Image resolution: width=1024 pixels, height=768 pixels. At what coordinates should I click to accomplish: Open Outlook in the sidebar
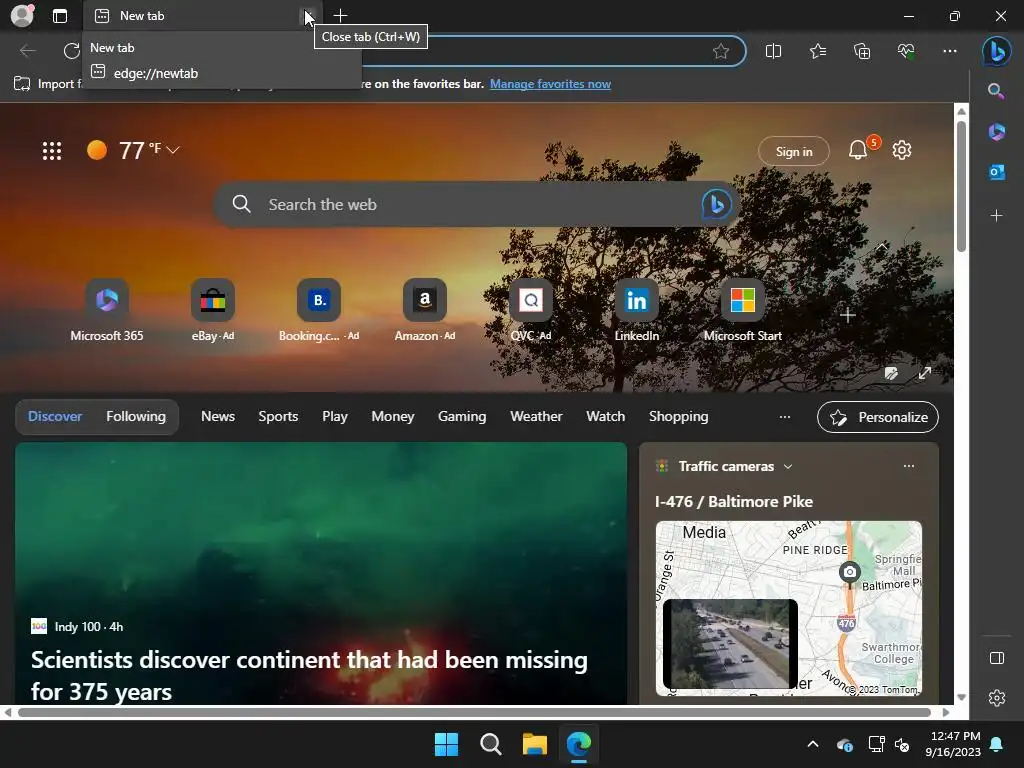coord(997,172)
